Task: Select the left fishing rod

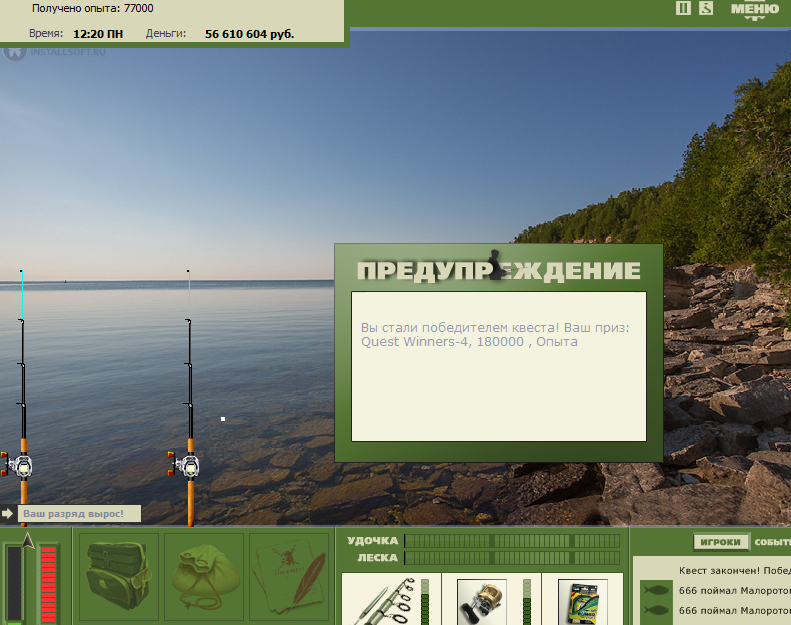Action: (x=23, y=399)
